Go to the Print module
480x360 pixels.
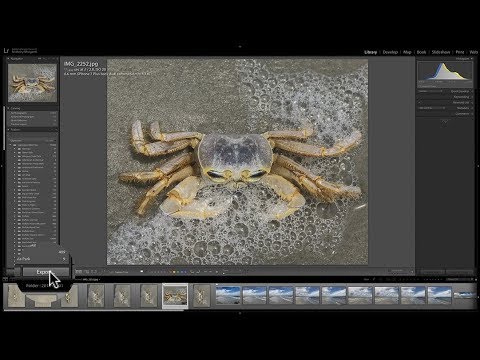point(460,52)
